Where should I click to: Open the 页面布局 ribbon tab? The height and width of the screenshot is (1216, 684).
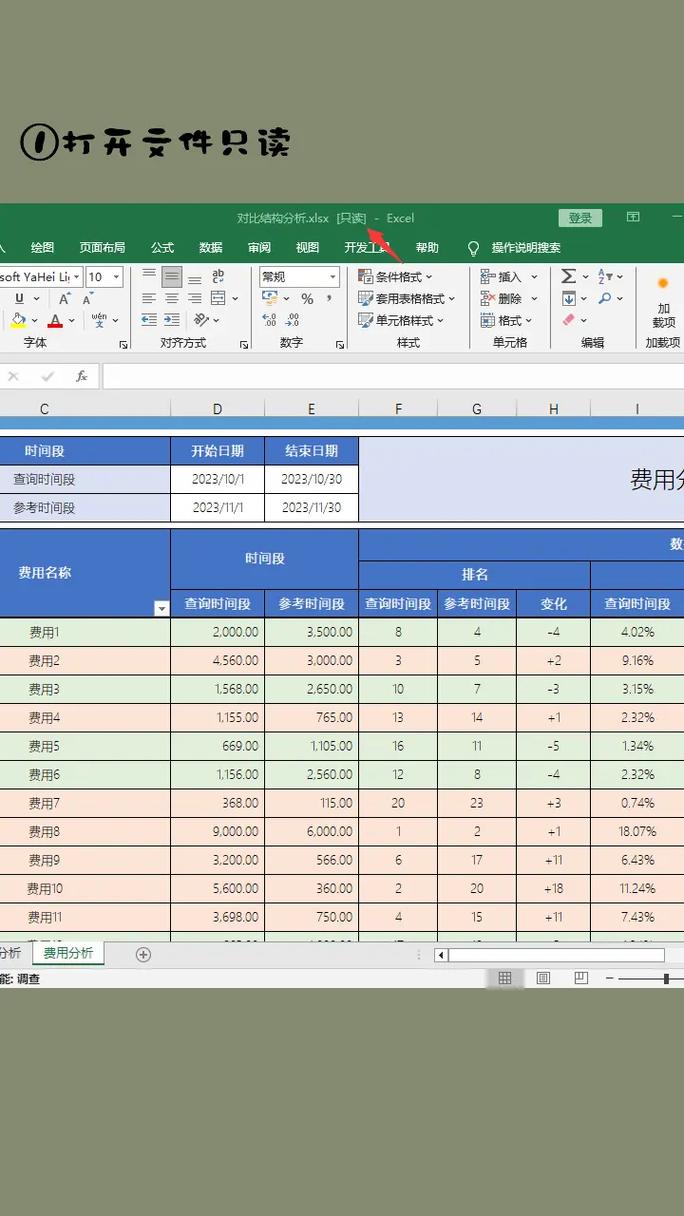(x=102, y=248)
